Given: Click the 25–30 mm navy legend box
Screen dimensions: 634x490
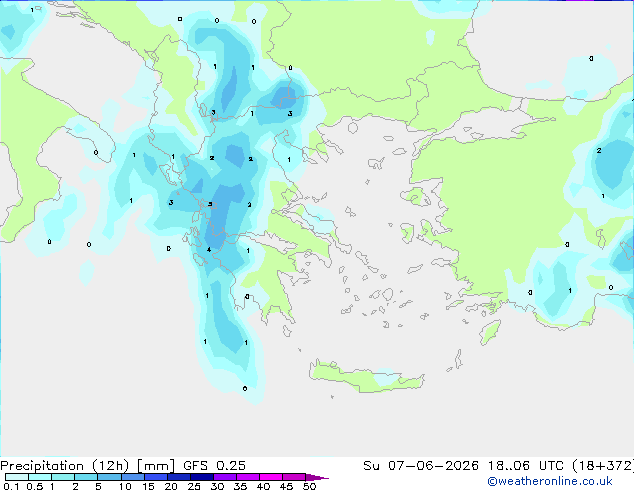Looking at the screenshot, I should 202,477.
